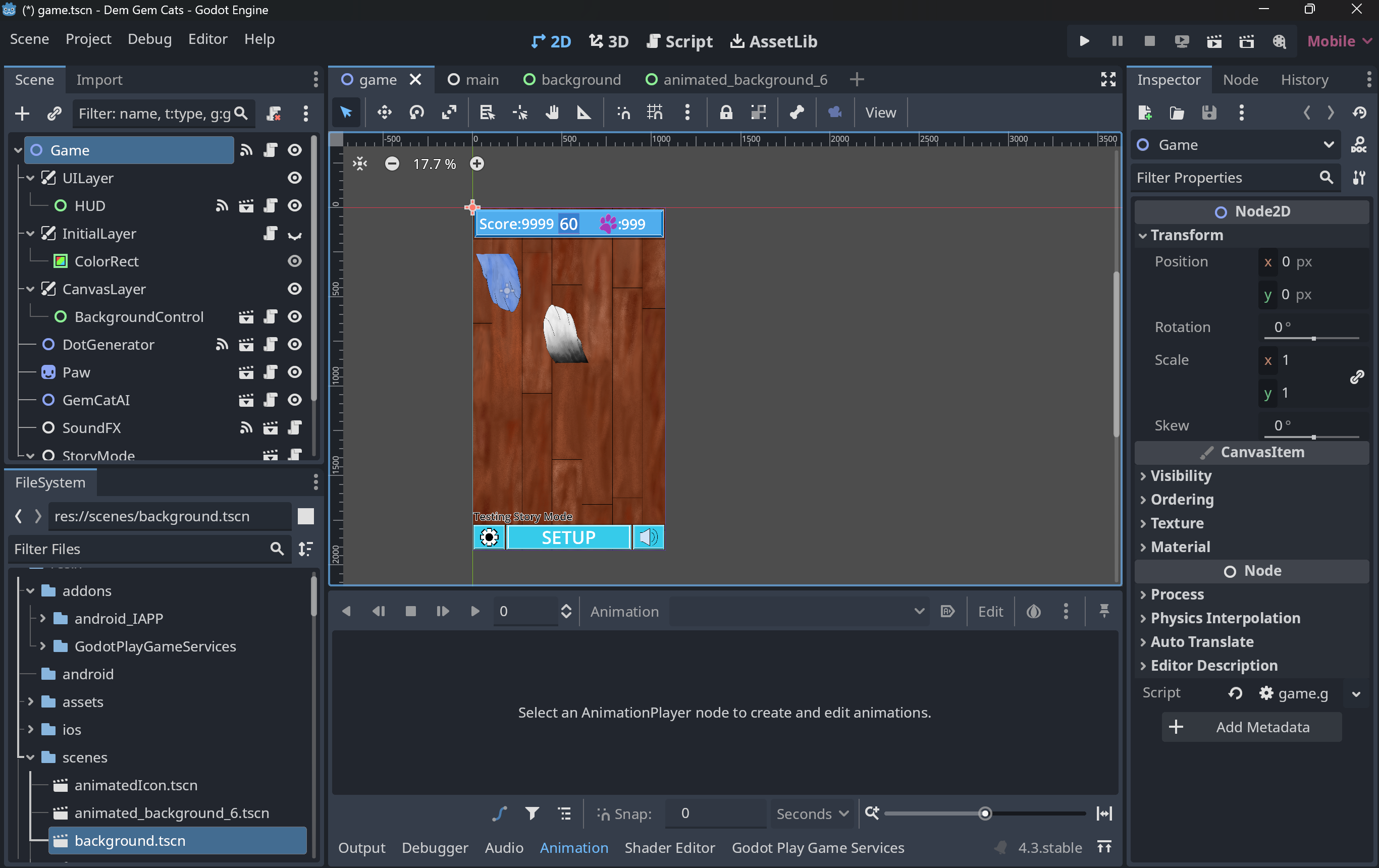Viewport: 1379px width, 868px height.
Task: Collapse the UILayer branch in the scene tree
Action: coord(30,178)
